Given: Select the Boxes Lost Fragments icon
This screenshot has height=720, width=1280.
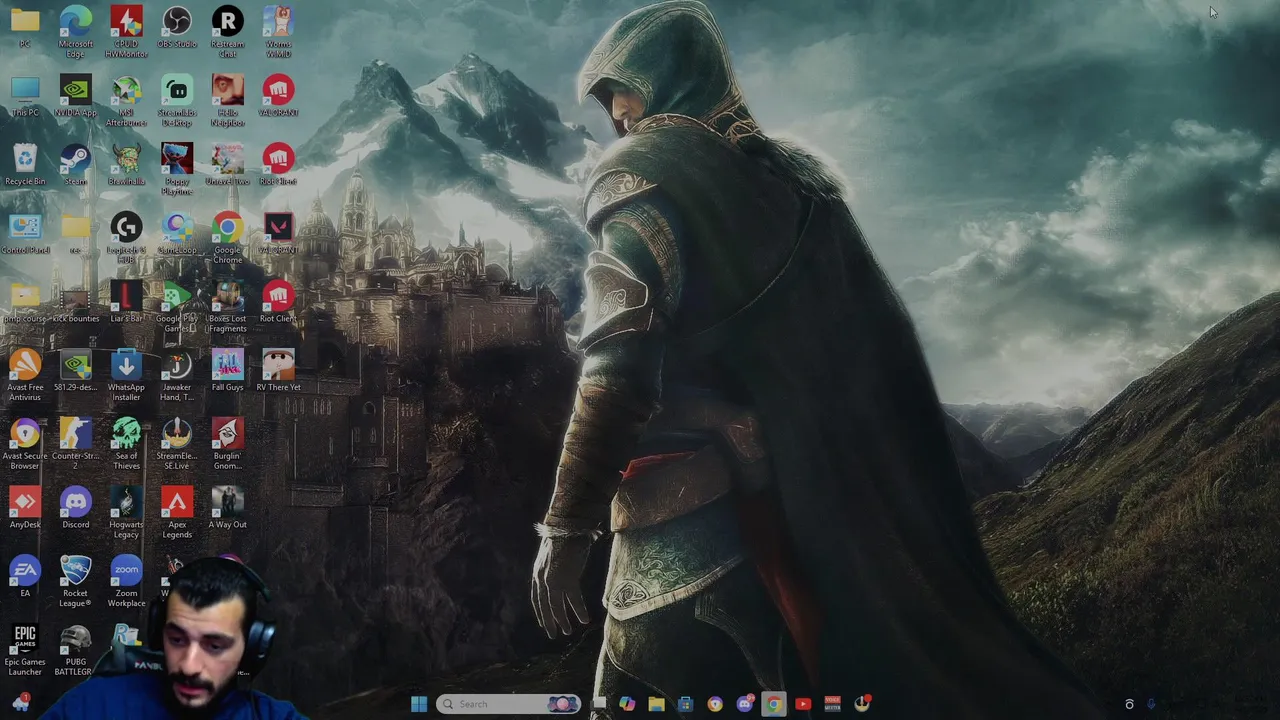Looking at the screenshot, I should 227,307.
